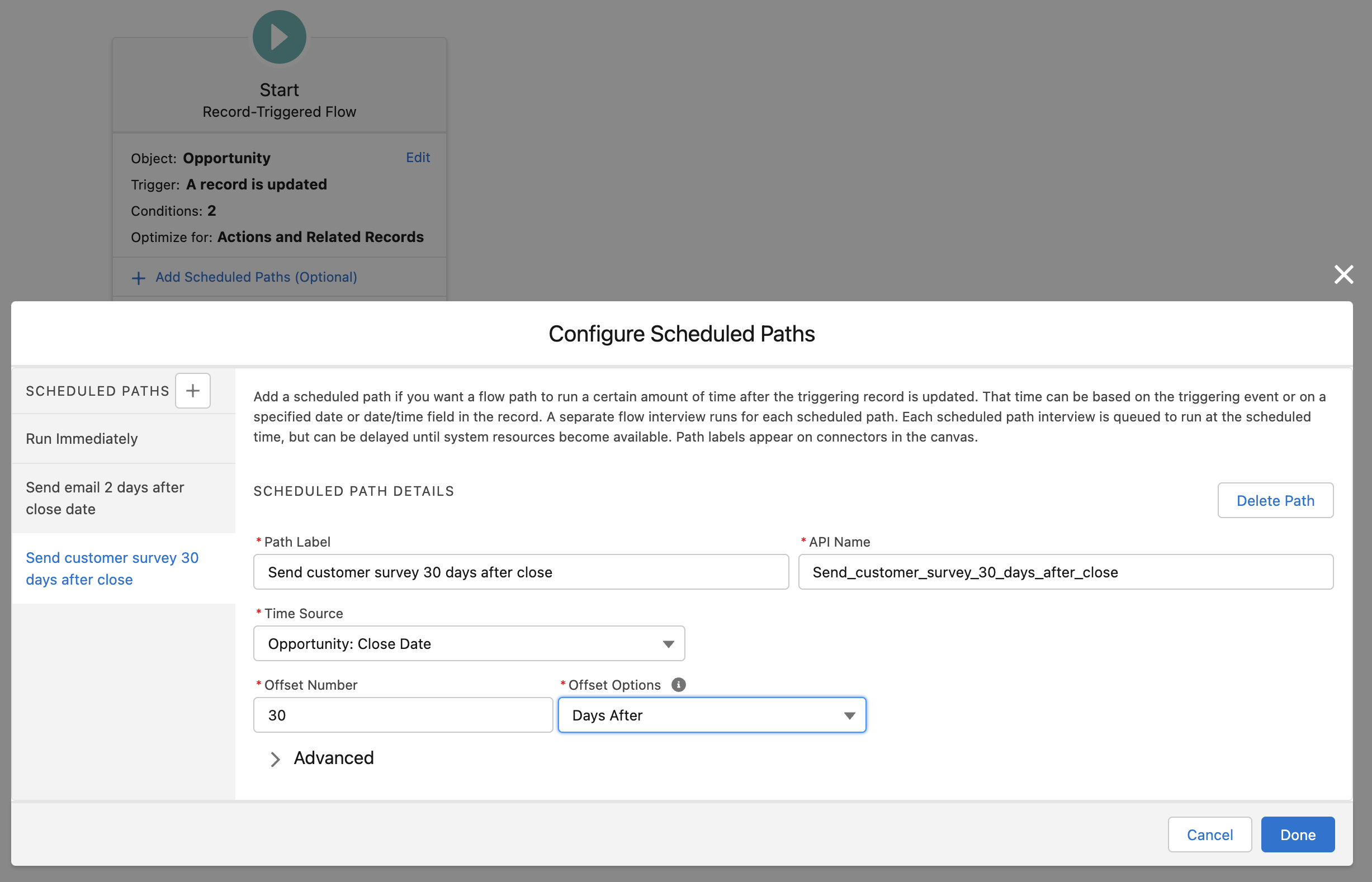Select Send customer survey 30 days after close path

(x=124, y=568)
